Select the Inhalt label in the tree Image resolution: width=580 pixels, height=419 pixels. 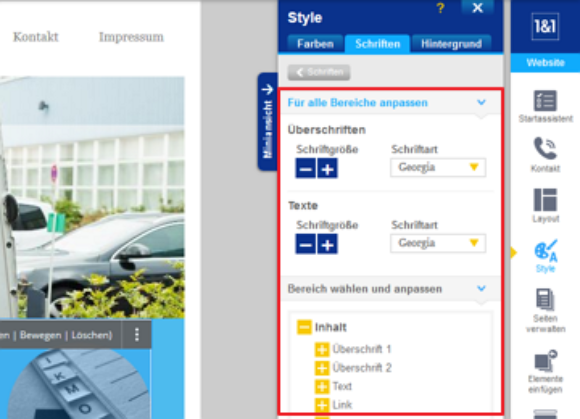click(331, 327)
